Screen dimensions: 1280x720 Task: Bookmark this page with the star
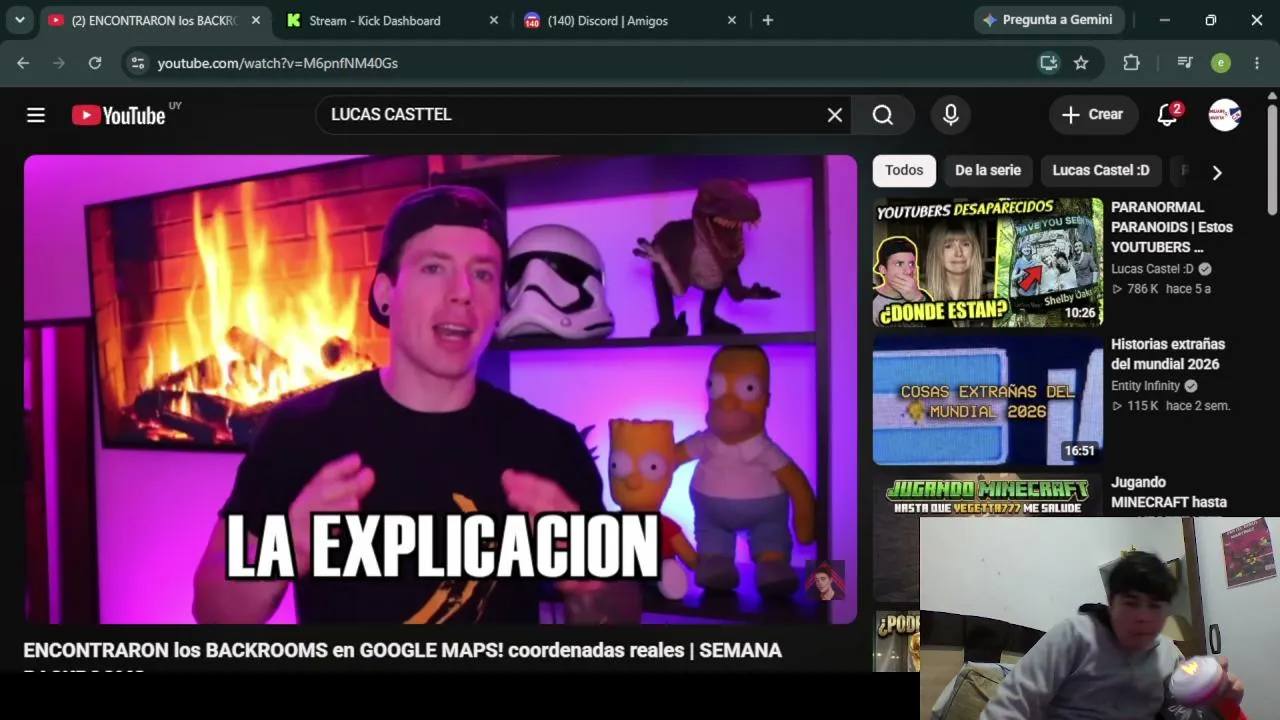pyautogui.click(x=1081, y=63)
